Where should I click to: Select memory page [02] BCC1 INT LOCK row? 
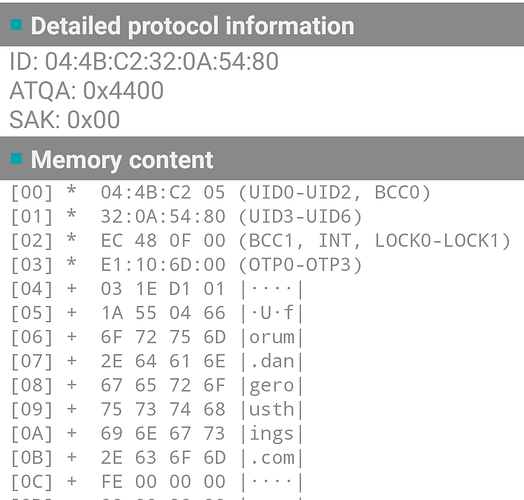(x=261, y=241)
